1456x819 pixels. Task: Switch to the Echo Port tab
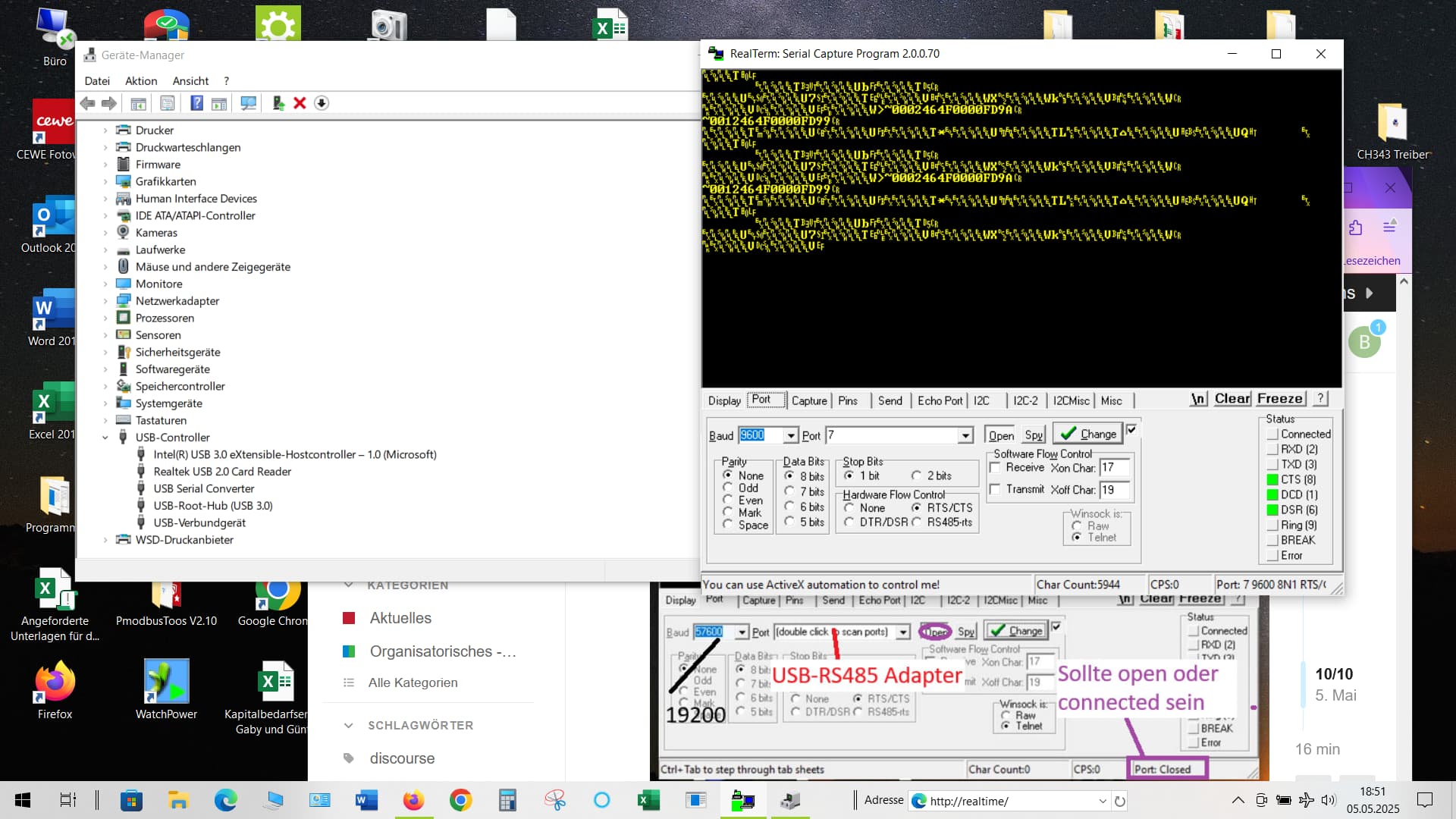click(x=940, y=400)
